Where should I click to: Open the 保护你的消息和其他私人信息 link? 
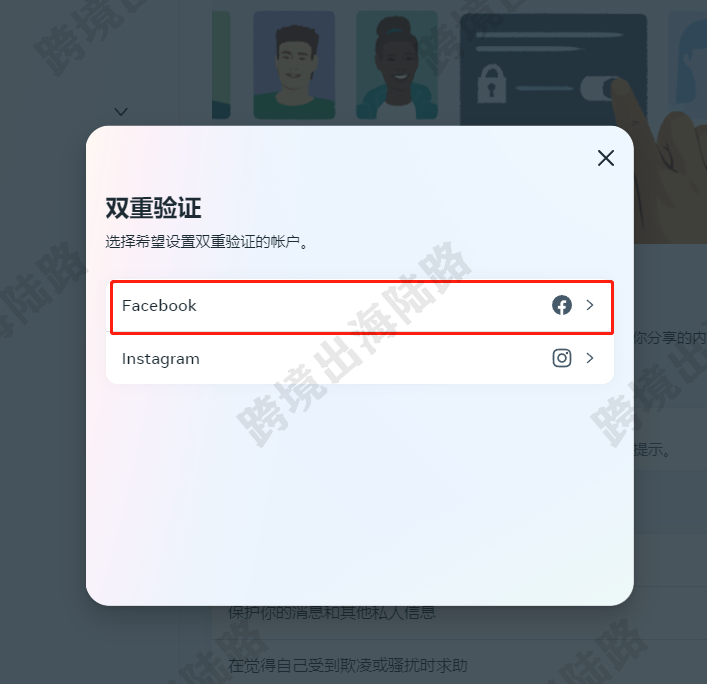click(x=332, y=612)
